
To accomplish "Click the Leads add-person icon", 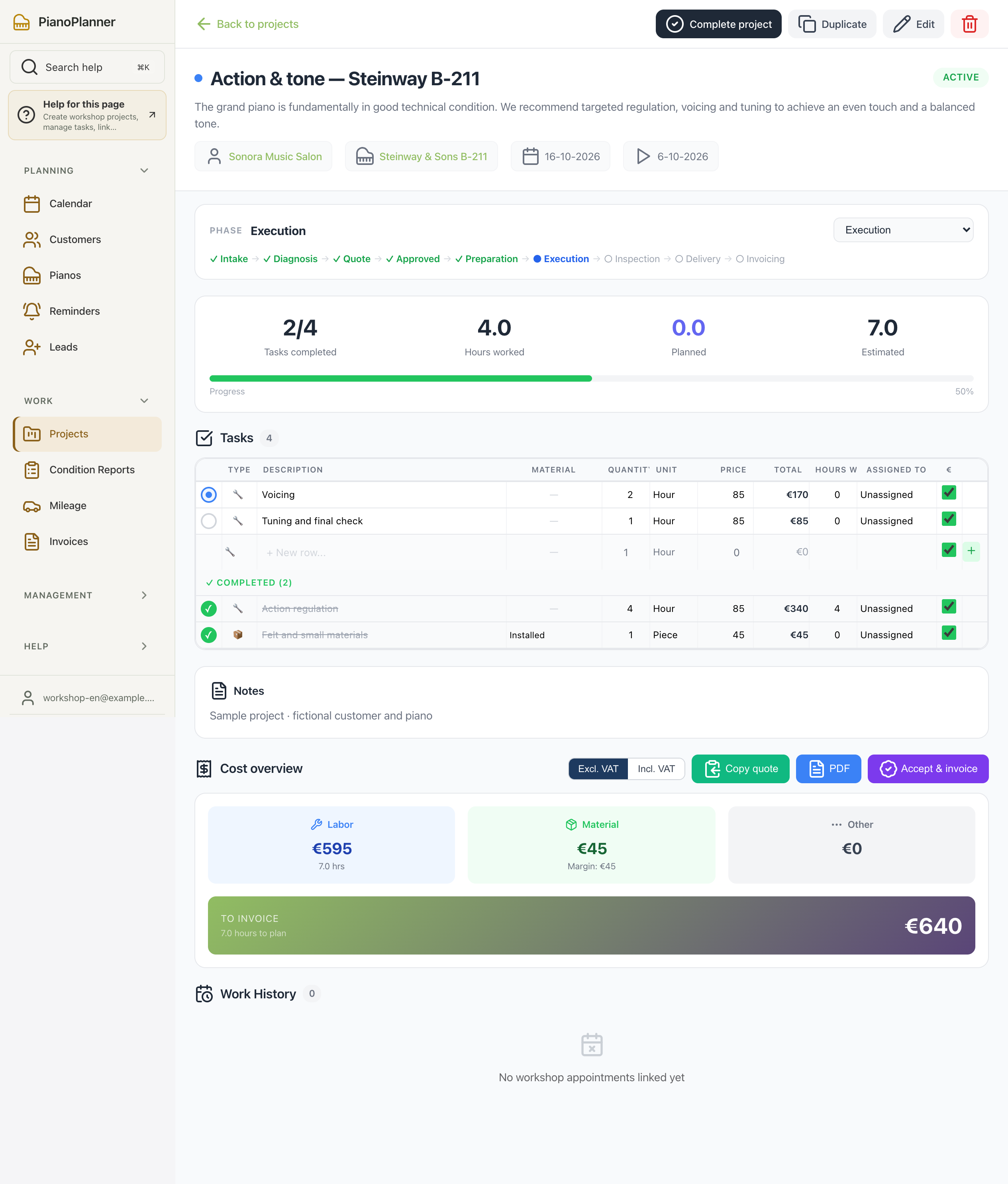I will (x=32, y=347).
